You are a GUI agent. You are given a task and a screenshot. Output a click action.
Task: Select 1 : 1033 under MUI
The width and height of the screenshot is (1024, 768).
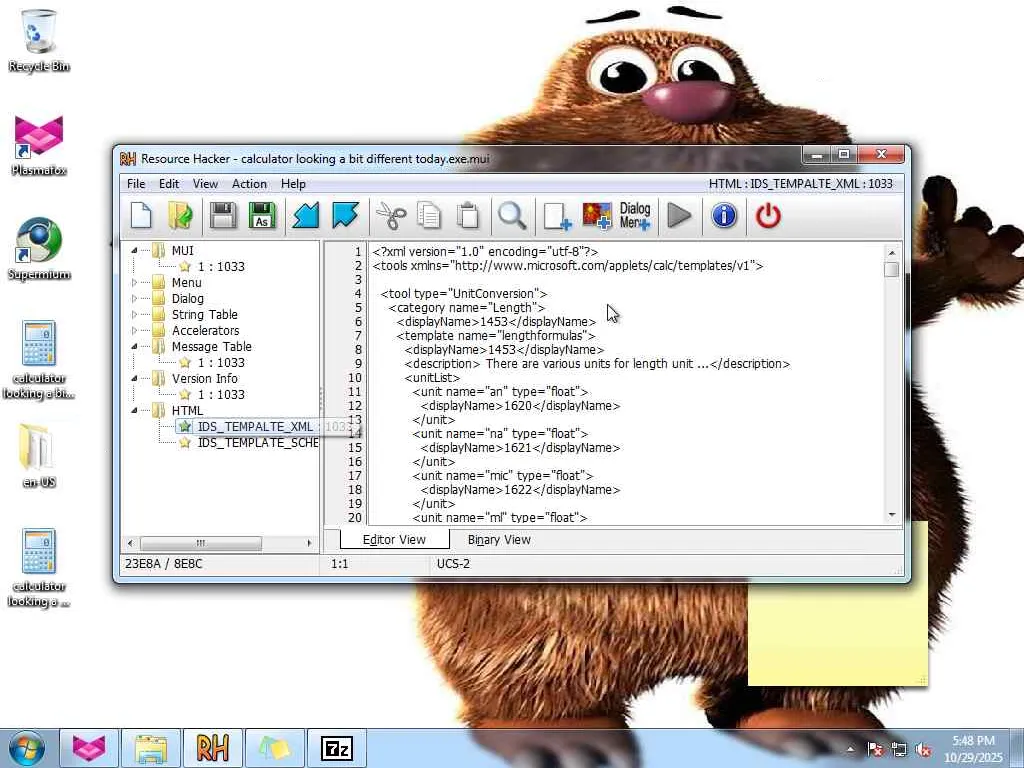coord(221,266)
